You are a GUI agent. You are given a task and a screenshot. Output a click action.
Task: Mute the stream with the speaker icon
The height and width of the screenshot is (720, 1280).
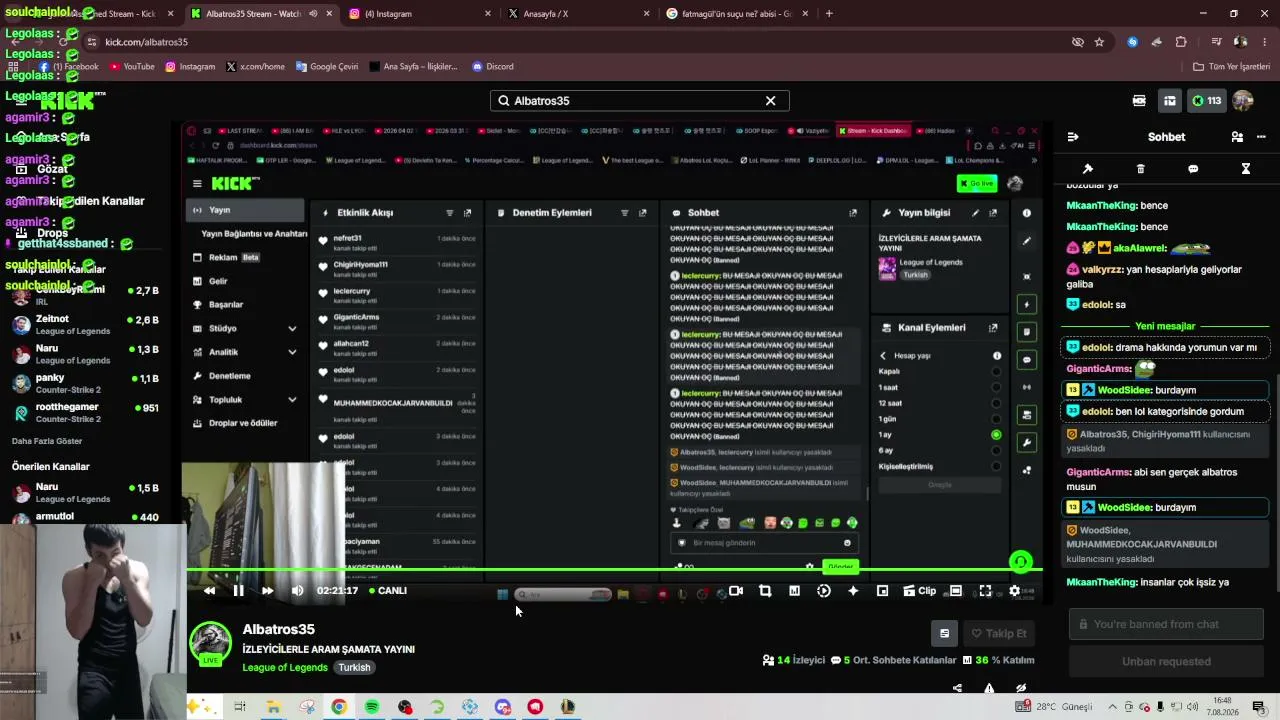(x=297, y=591)
